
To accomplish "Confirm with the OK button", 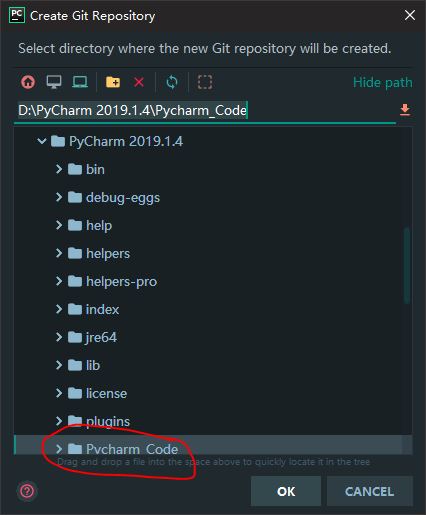I will click(x=286, y=491).
